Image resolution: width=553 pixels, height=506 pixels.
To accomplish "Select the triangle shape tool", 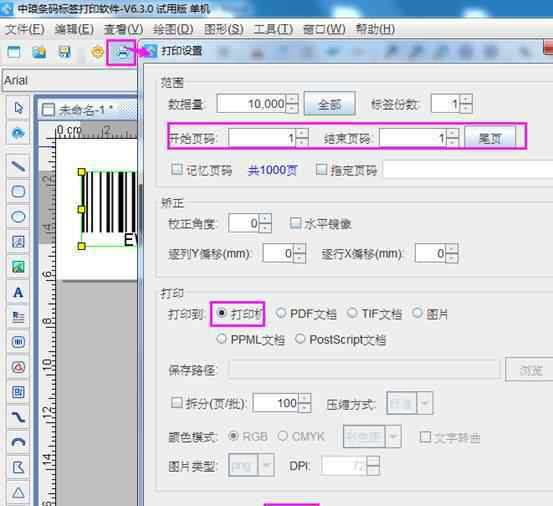I will coord(18,492).
